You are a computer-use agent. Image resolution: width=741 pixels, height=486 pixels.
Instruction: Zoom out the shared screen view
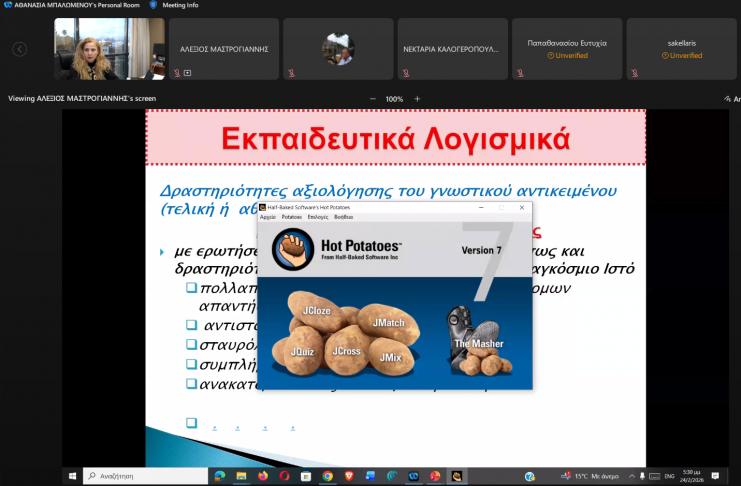coord(373,99)
